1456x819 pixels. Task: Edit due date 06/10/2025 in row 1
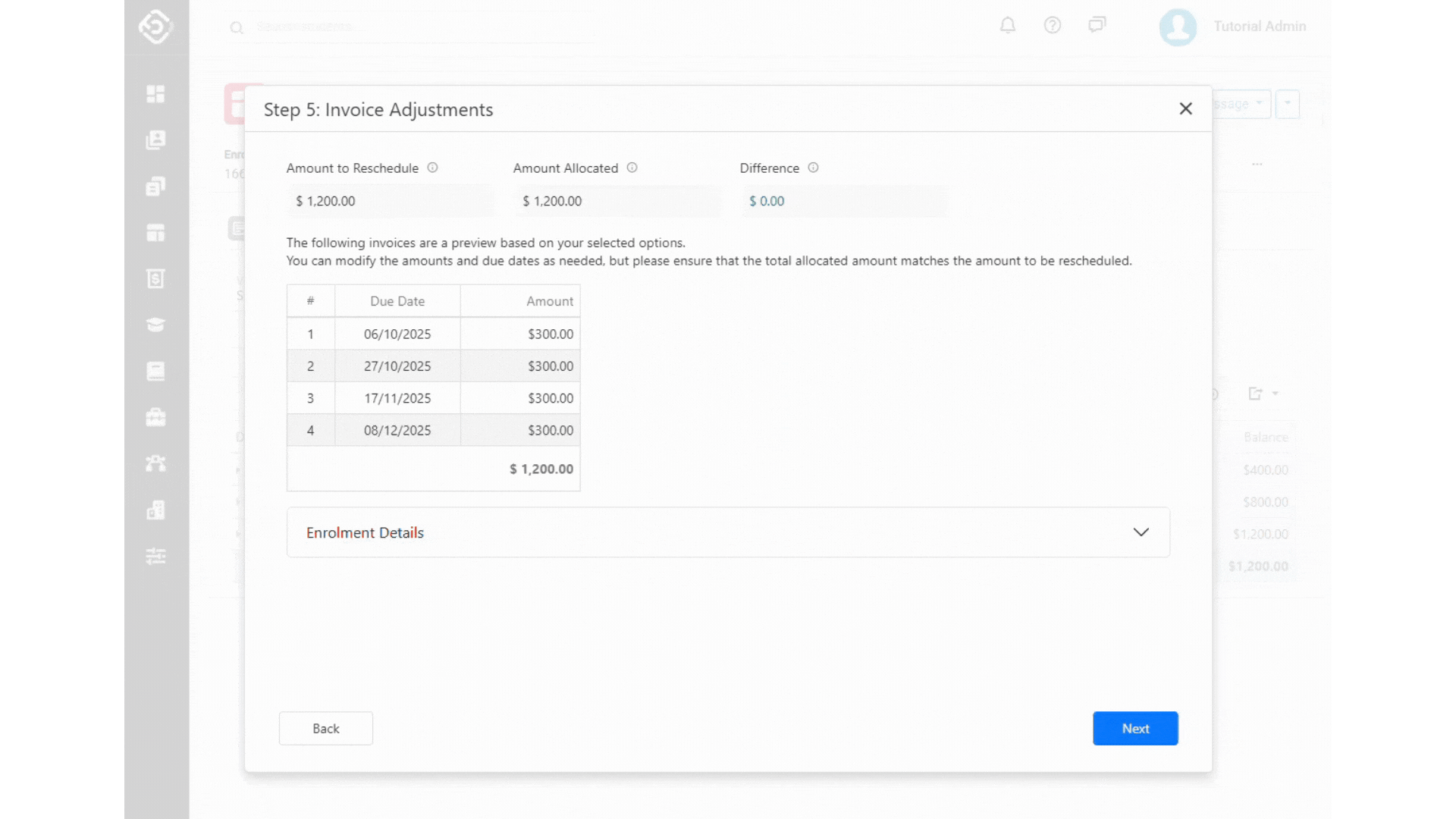click(397, 334)
